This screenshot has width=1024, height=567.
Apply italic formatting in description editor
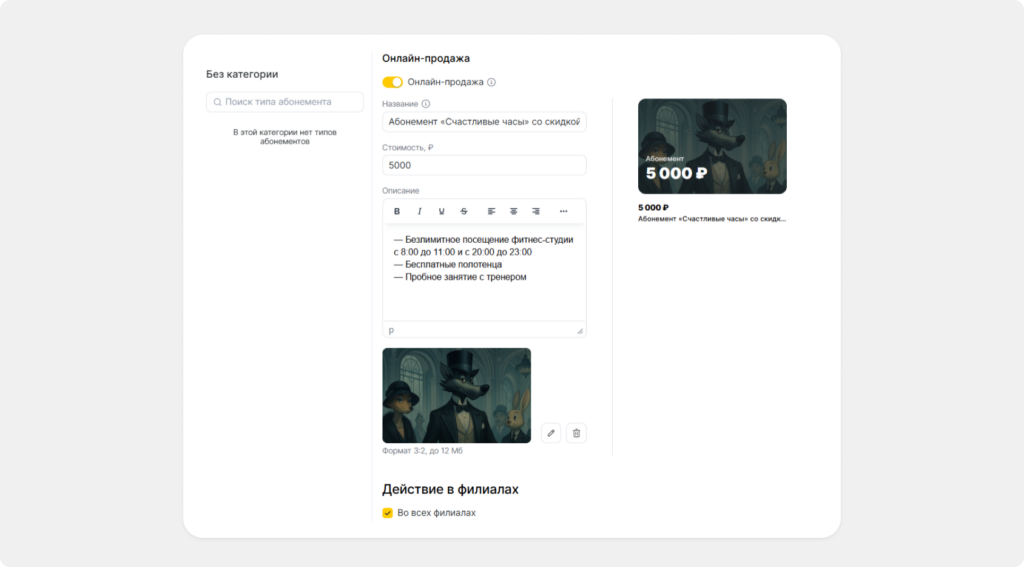(419, 211)
